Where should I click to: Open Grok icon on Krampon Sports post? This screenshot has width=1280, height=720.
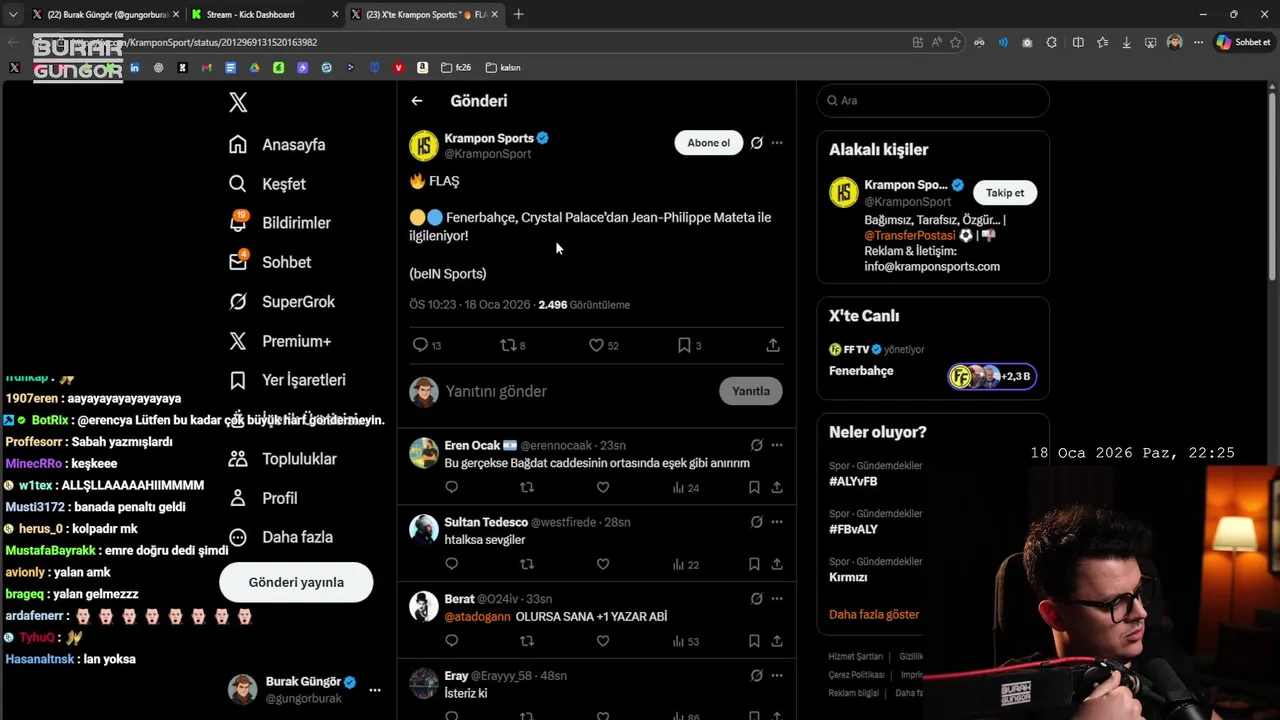click(x=757, y=143)
